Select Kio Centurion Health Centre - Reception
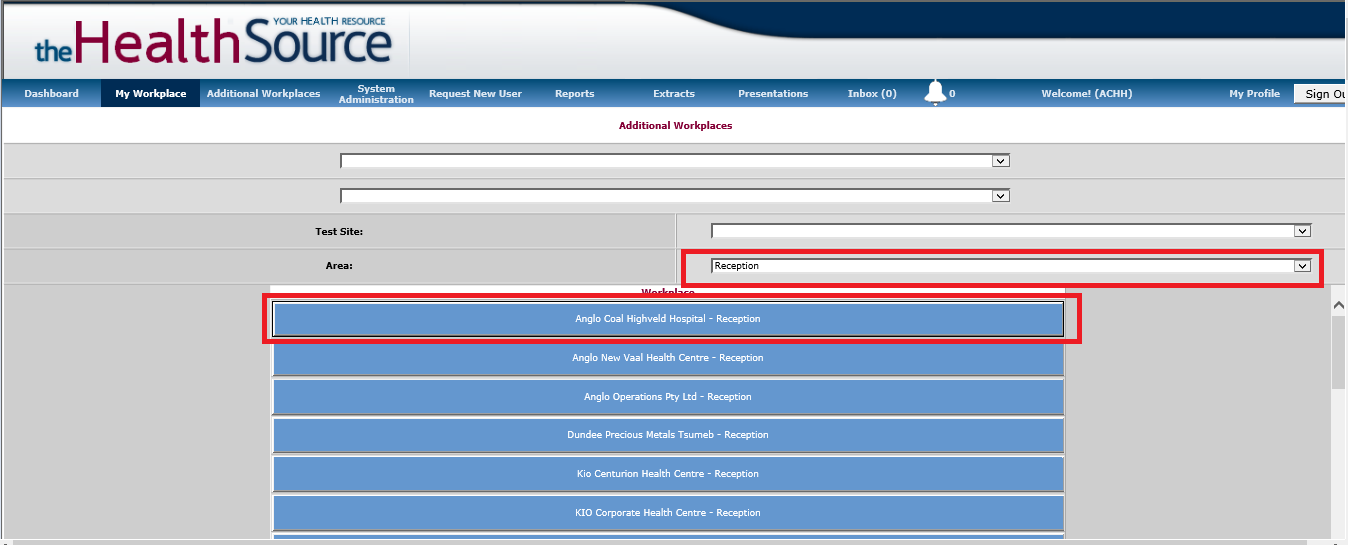Image resolution: width=1348 pixels, height=545 pixels. [x=668, y=474]
